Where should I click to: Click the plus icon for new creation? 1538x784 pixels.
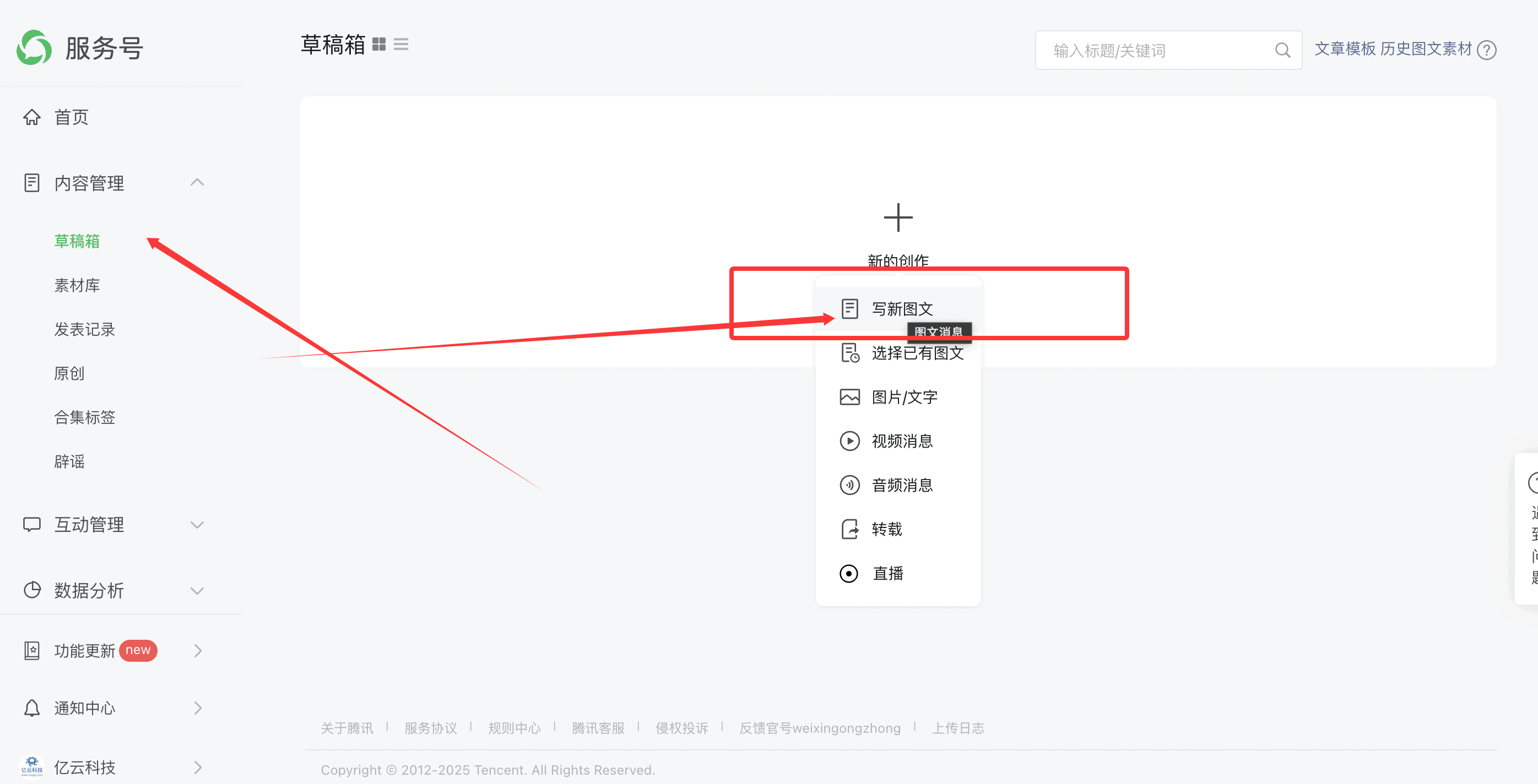898,217
